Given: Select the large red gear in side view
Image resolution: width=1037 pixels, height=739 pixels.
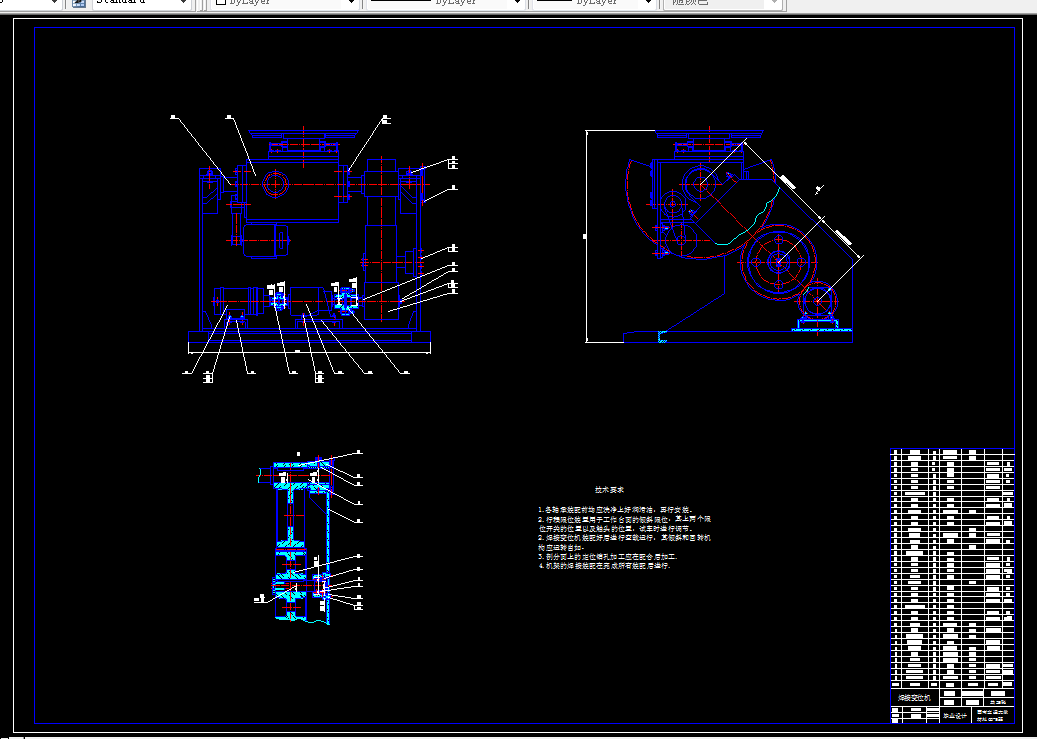Looking at the screenshot, I should [x=778, y=262].
